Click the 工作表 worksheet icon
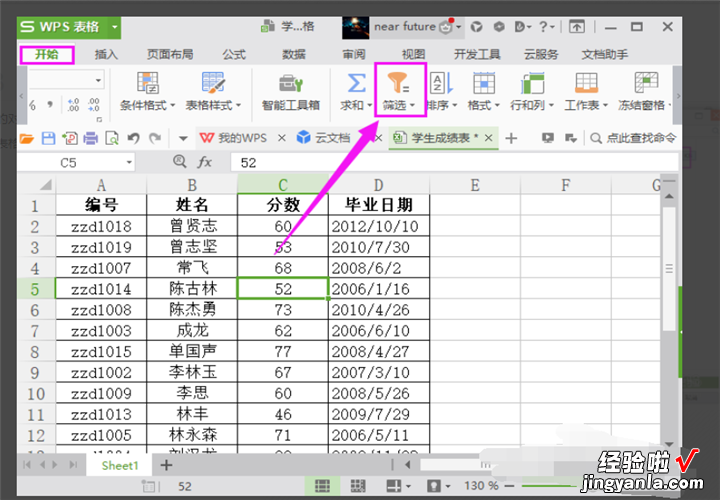Screen dimensions: 720x500 click(x=586, y=83)
